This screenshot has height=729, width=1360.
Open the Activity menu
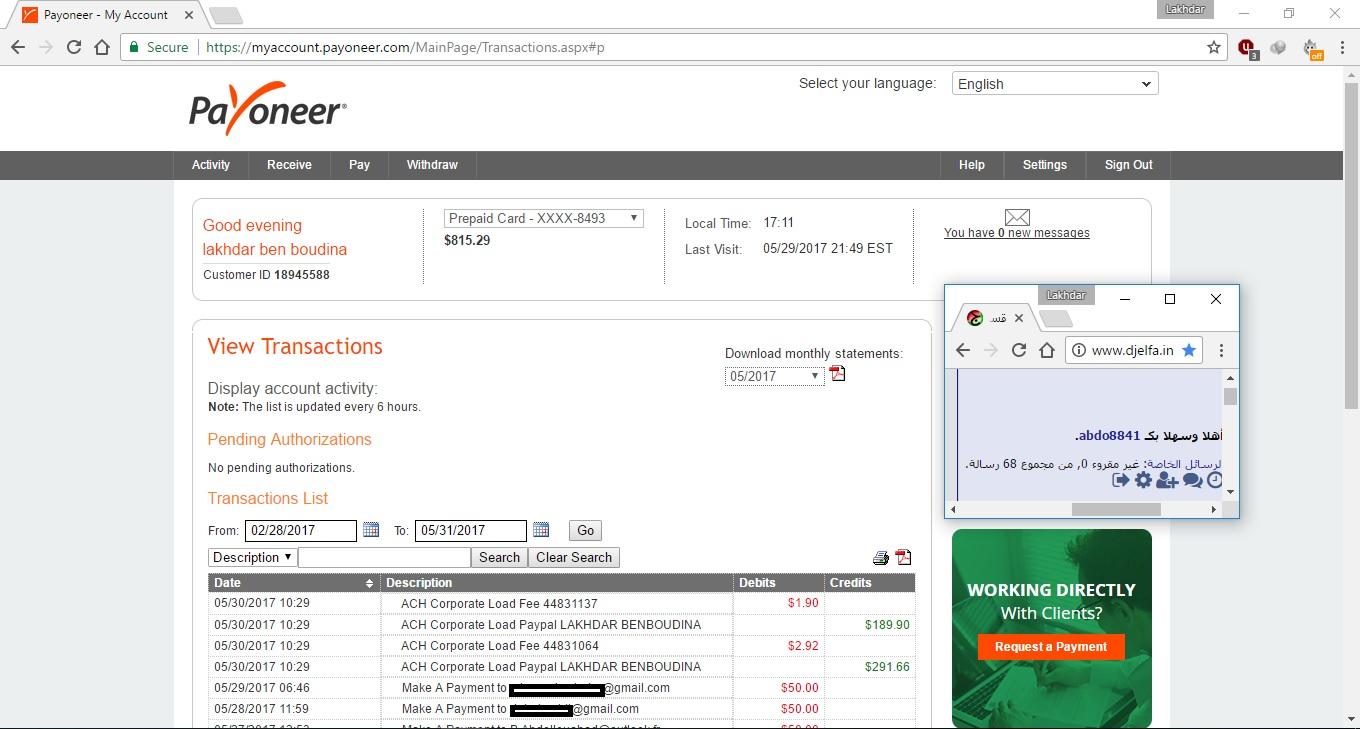coord(211,165)
